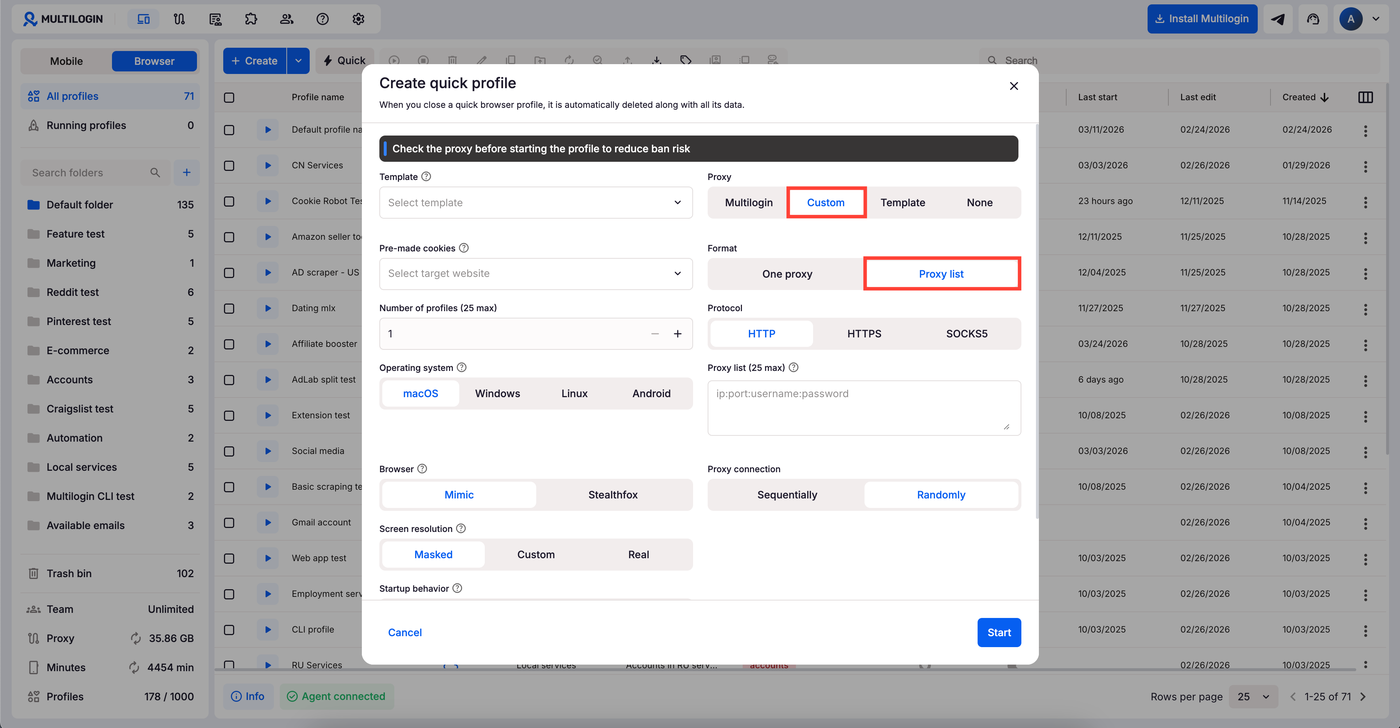This screenshot has width=1400, height=728.
Task: Click the Info button at the bottom
Action: pos(246,697)
